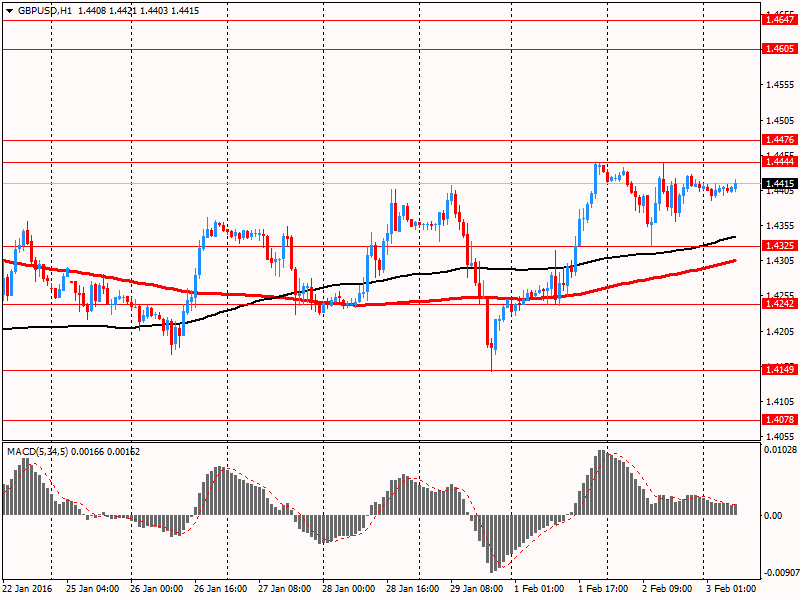The width and height of the screenshot is (800, 600).
Task: Click the 26 Jan 00:00 time label
Action: point(157,588)
